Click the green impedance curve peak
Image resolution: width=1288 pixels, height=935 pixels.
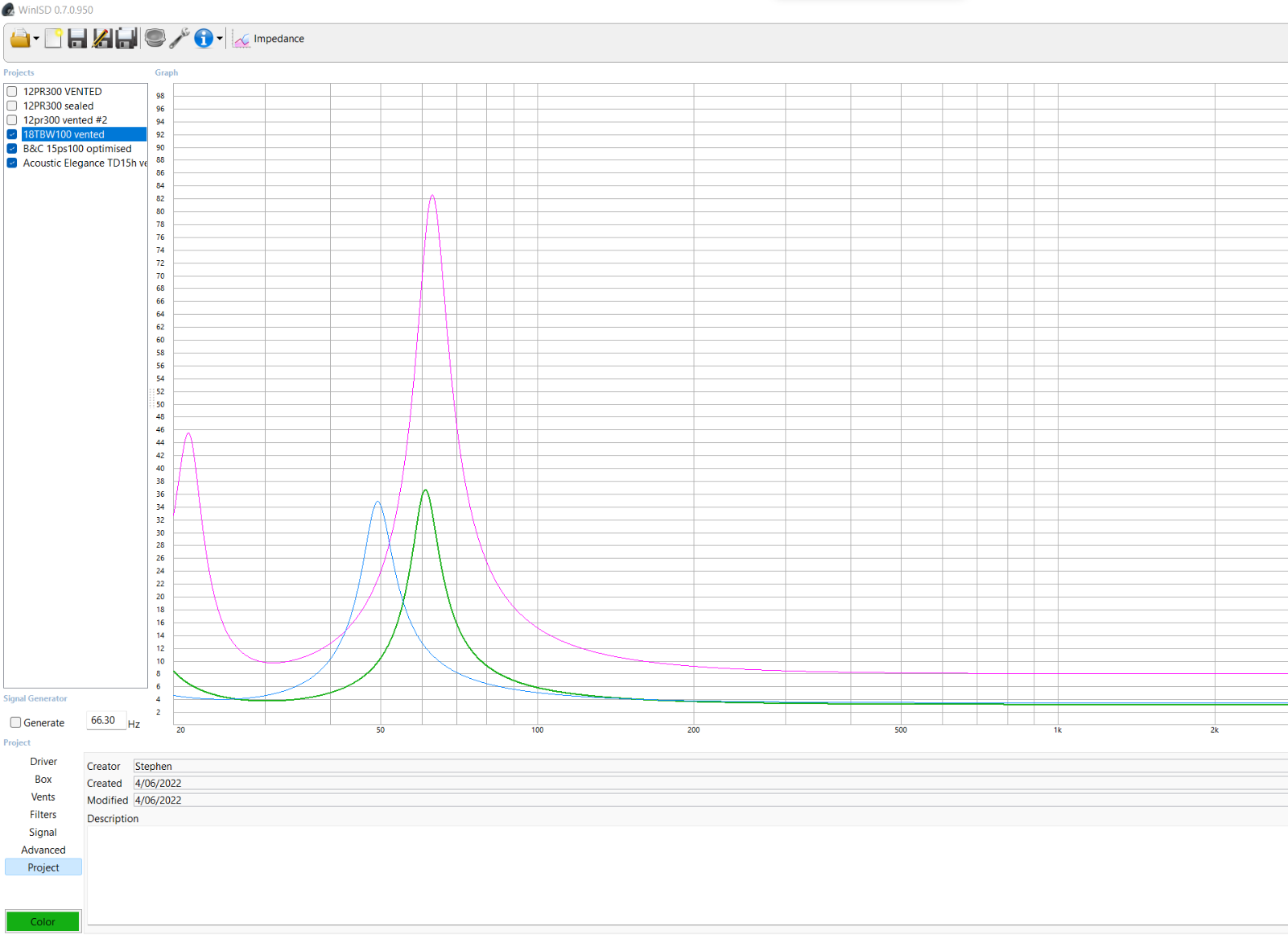(x=425, y=490)
